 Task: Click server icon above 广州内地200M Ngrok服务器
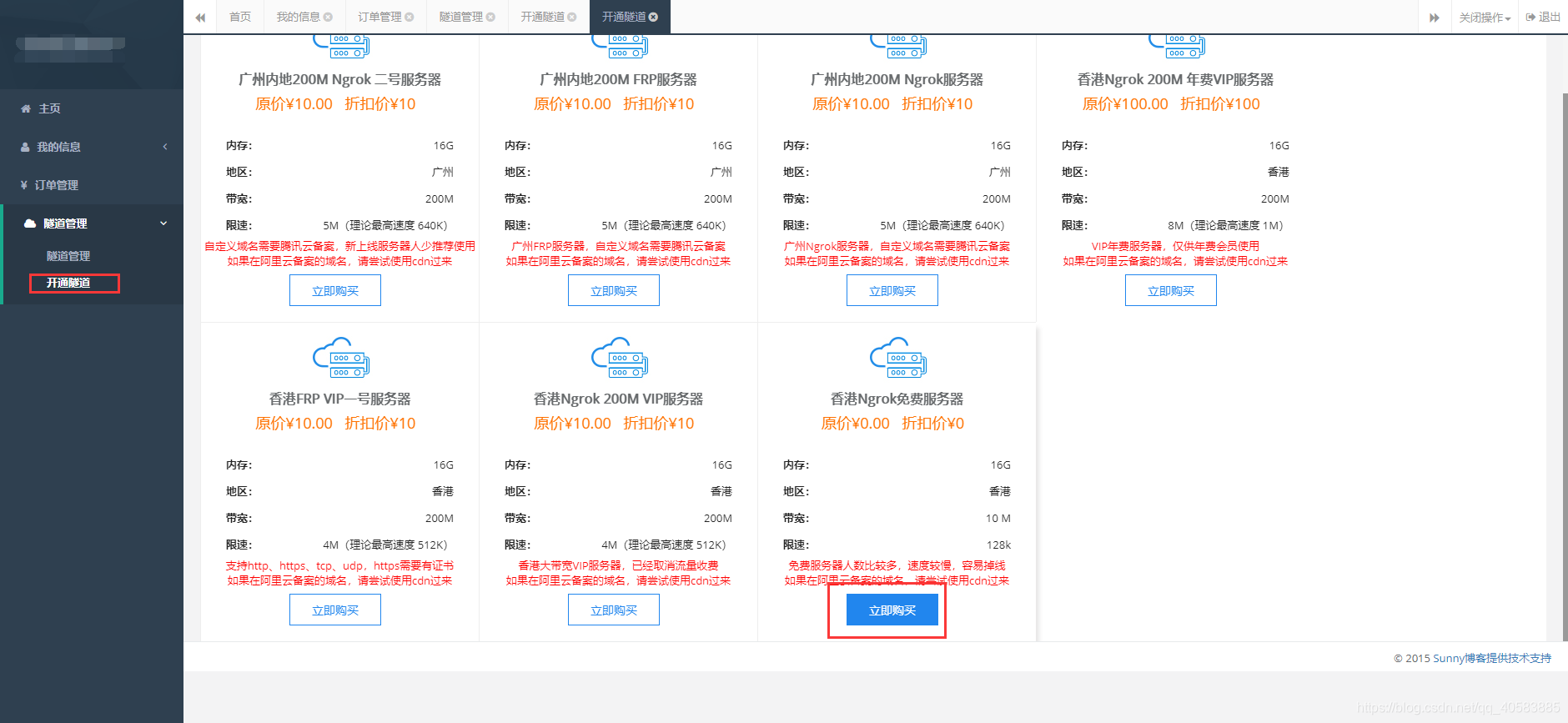pyautogui.click(x=897, y=47)
